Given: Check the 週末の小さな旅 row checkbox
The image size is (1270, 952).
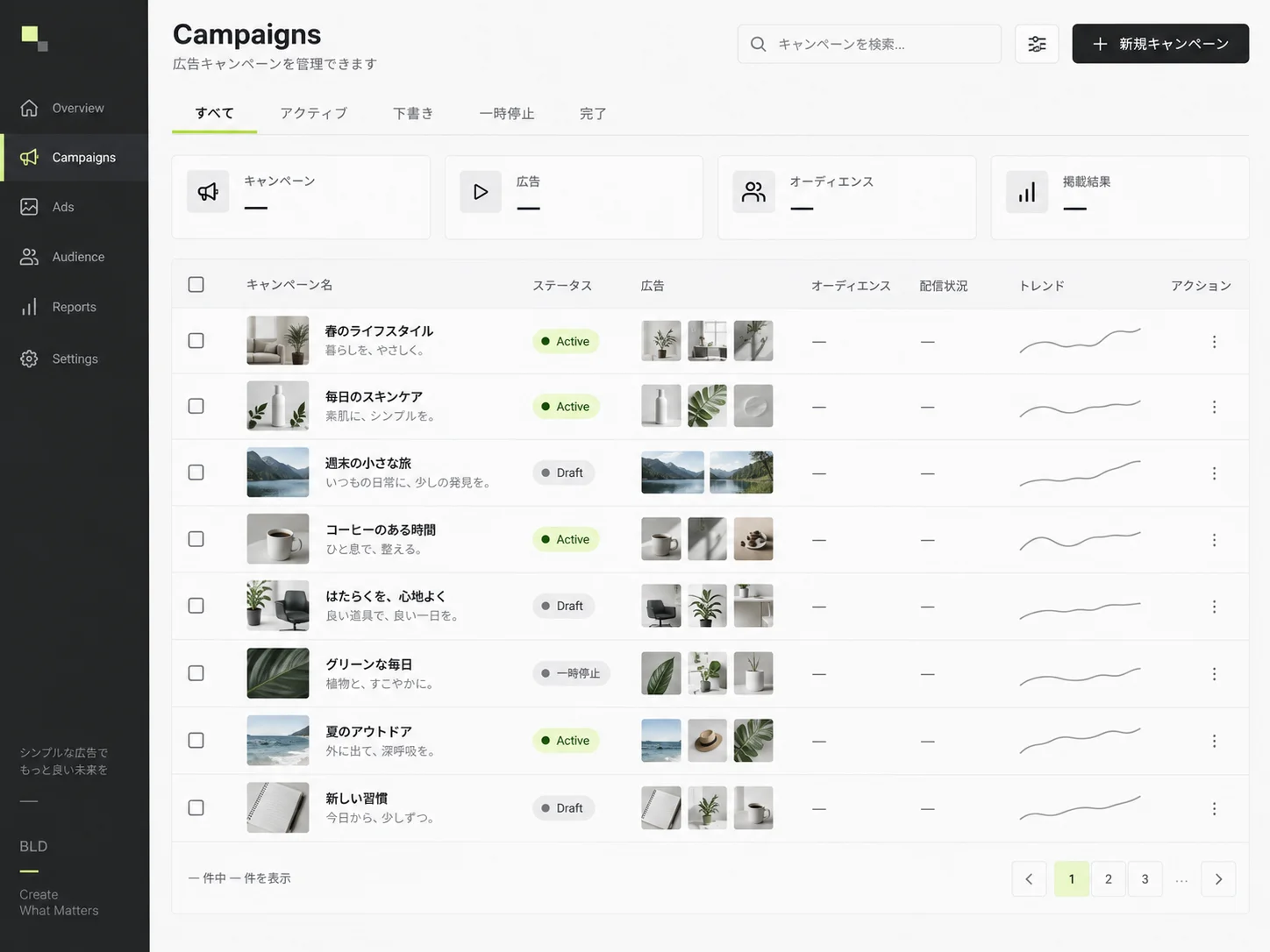Looking at the screenshot, I should click(196, 472).
